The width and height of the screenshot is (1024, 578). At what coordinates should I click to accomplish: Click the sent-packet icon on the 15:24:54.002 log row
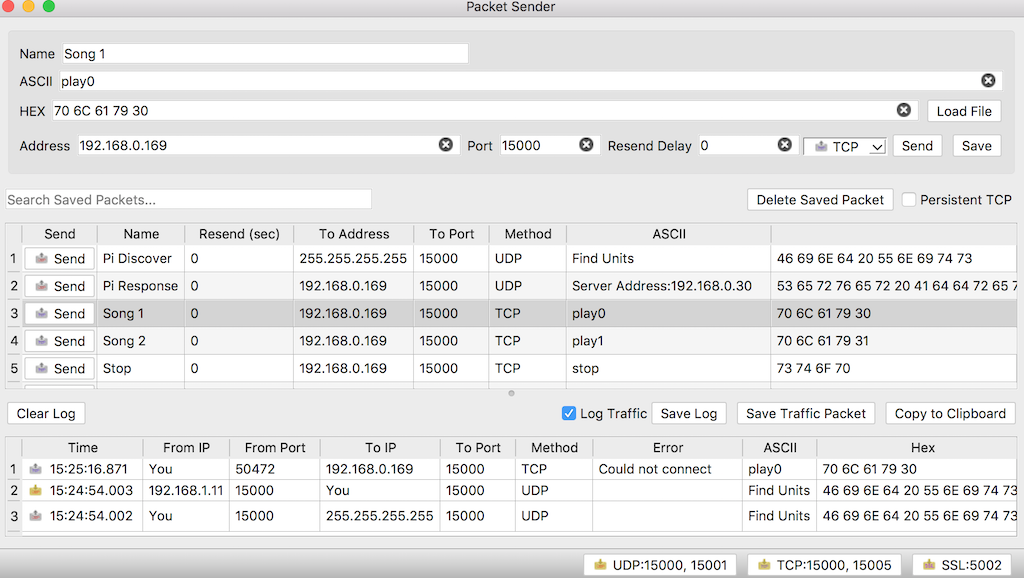36,516
